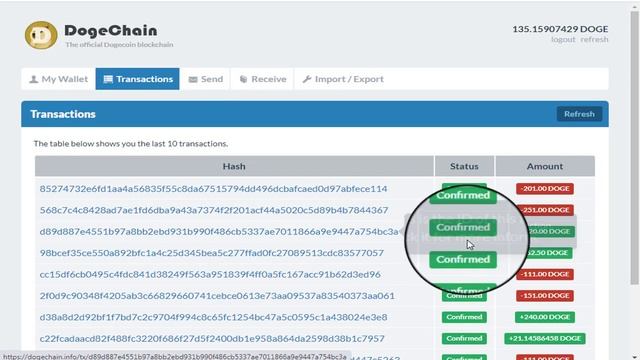Open transaction hash starting with d89d887e4551

pos(219,231)
